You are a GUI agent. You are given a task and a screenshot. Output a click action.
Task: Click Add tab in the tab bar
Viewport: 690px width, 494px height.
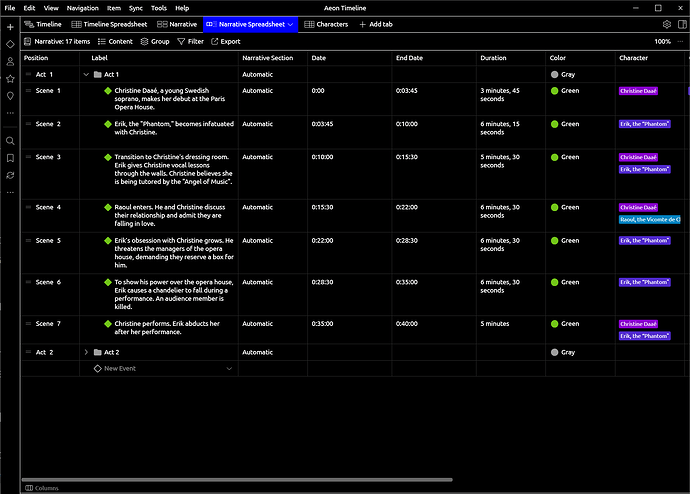click(x=376, y=24)
